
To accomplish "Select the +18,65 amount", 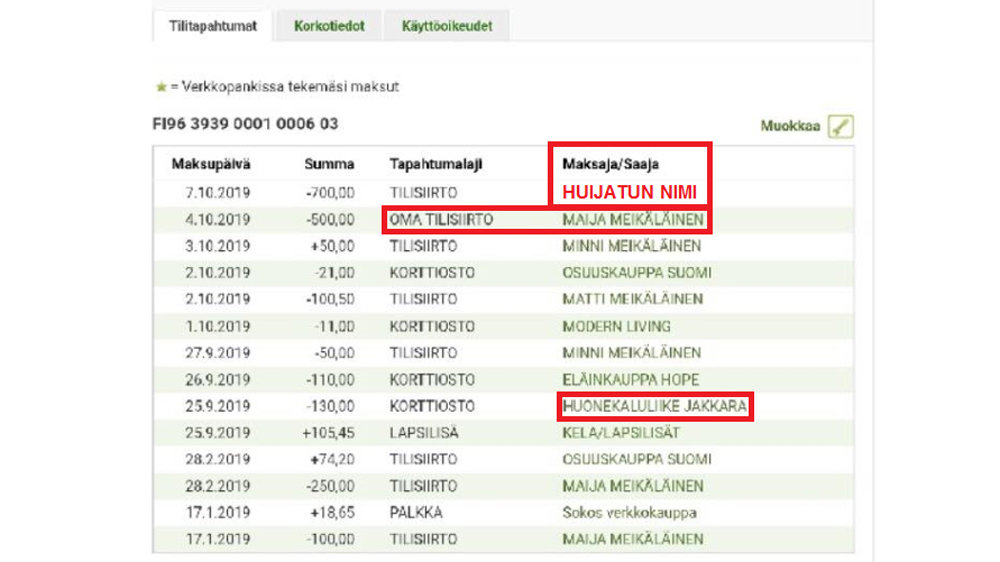I will click(332, 513).
